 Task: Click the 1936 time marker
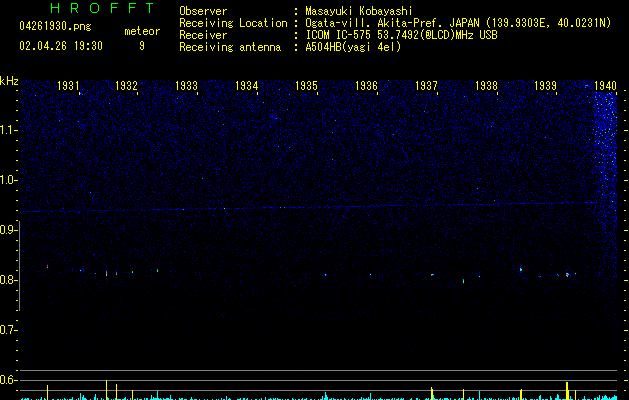tap(366, 86)
